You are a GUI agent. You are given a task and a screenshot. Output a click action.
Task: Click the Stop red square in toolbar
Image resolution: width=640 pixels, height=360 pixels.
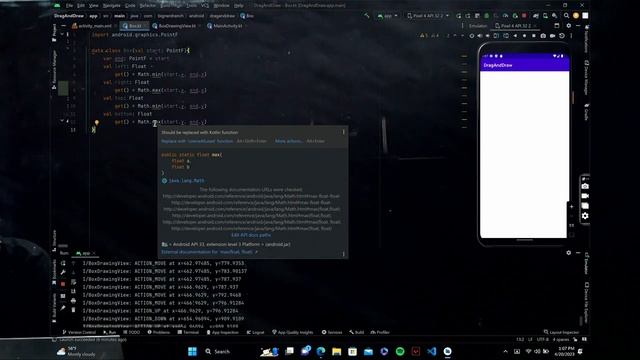[524, 16]
